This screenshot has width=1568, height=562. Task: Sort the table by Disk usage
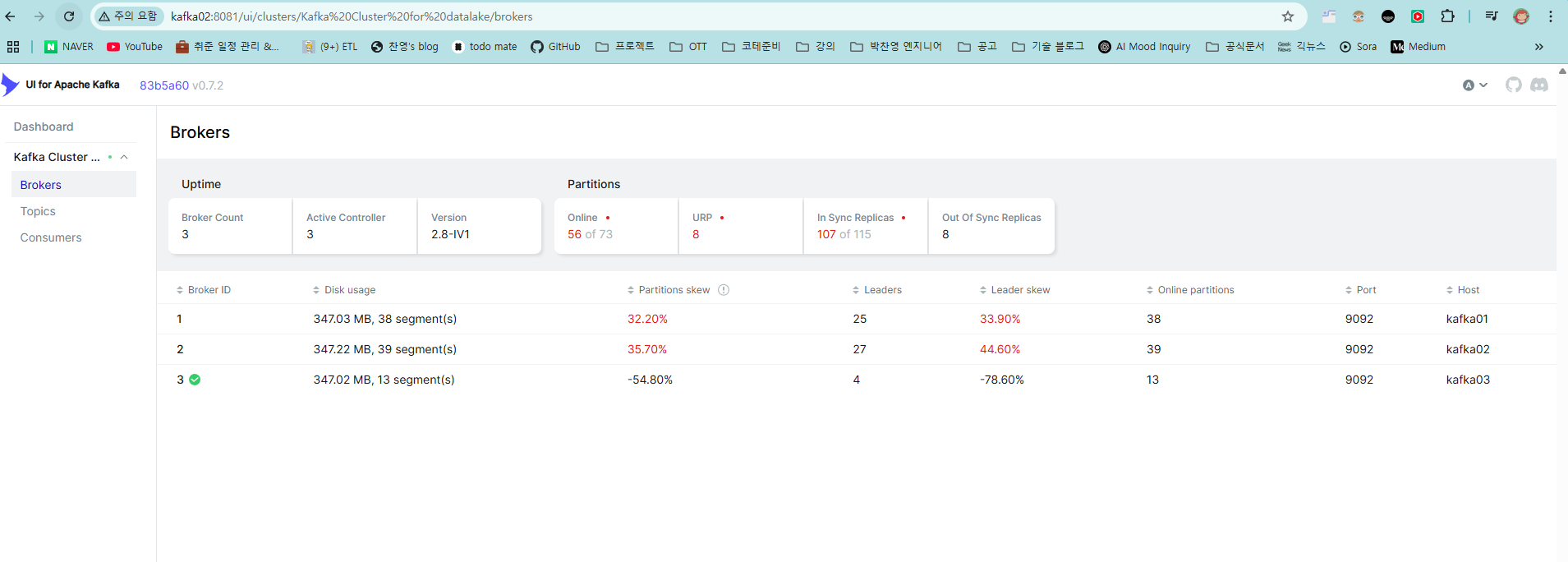pyautogui.click(x=344, y=290)
